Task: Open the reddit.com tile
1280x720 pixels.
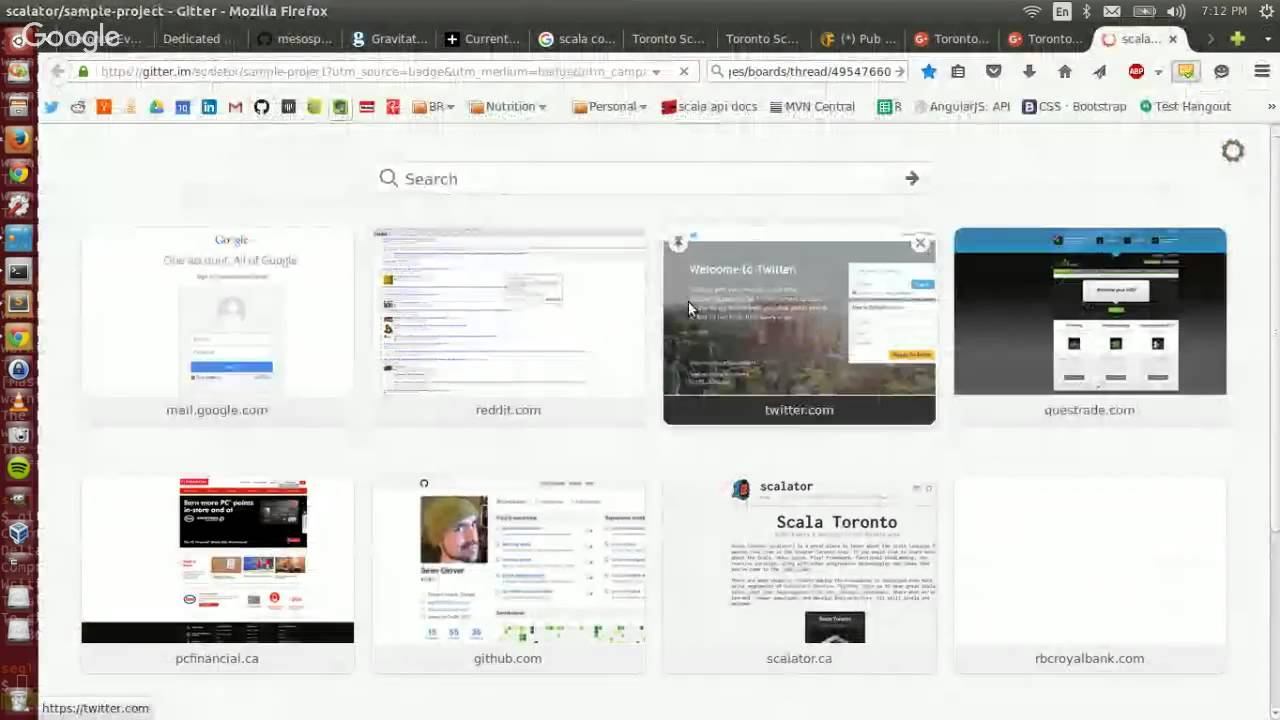Action: (508, 326)
